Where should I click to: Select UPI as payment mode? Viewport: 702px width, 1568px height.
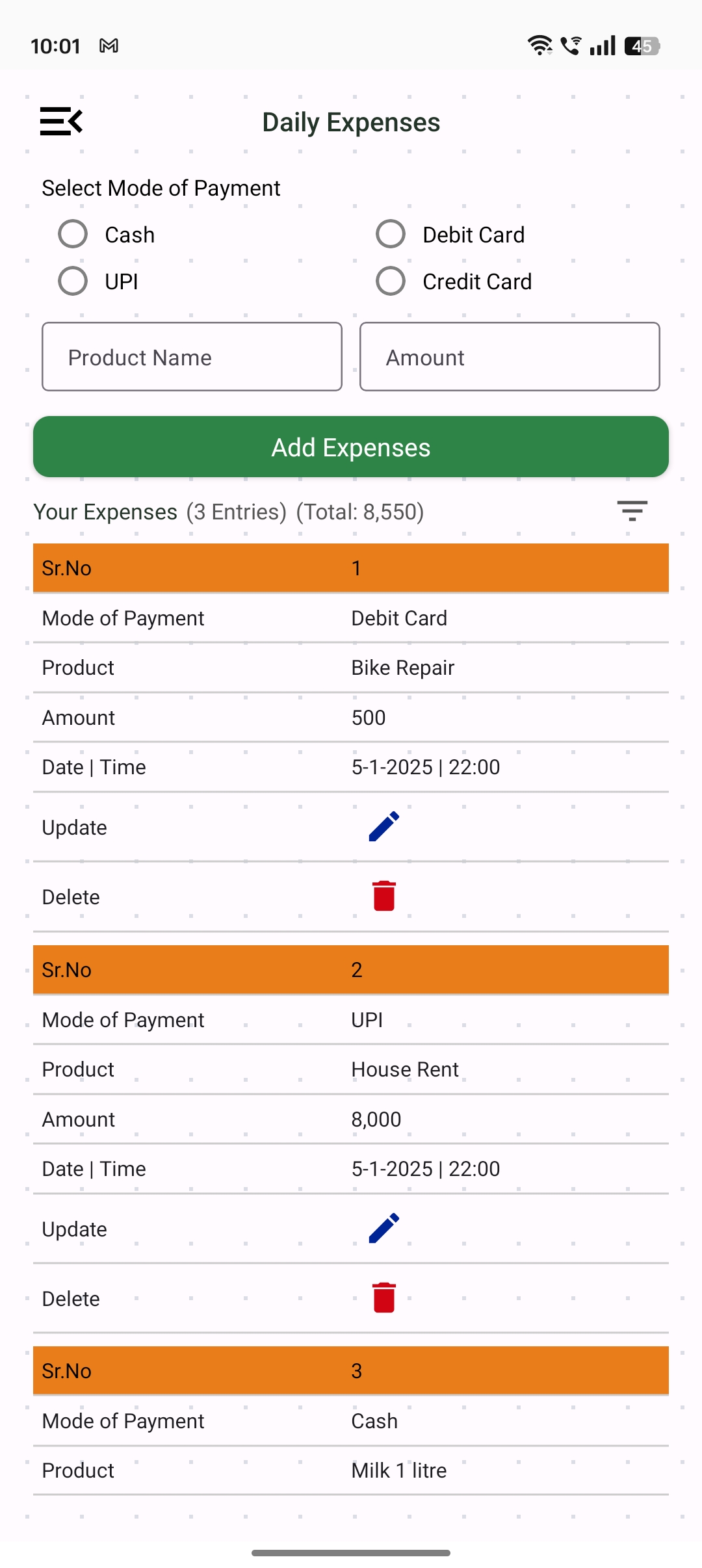point(73,281)
